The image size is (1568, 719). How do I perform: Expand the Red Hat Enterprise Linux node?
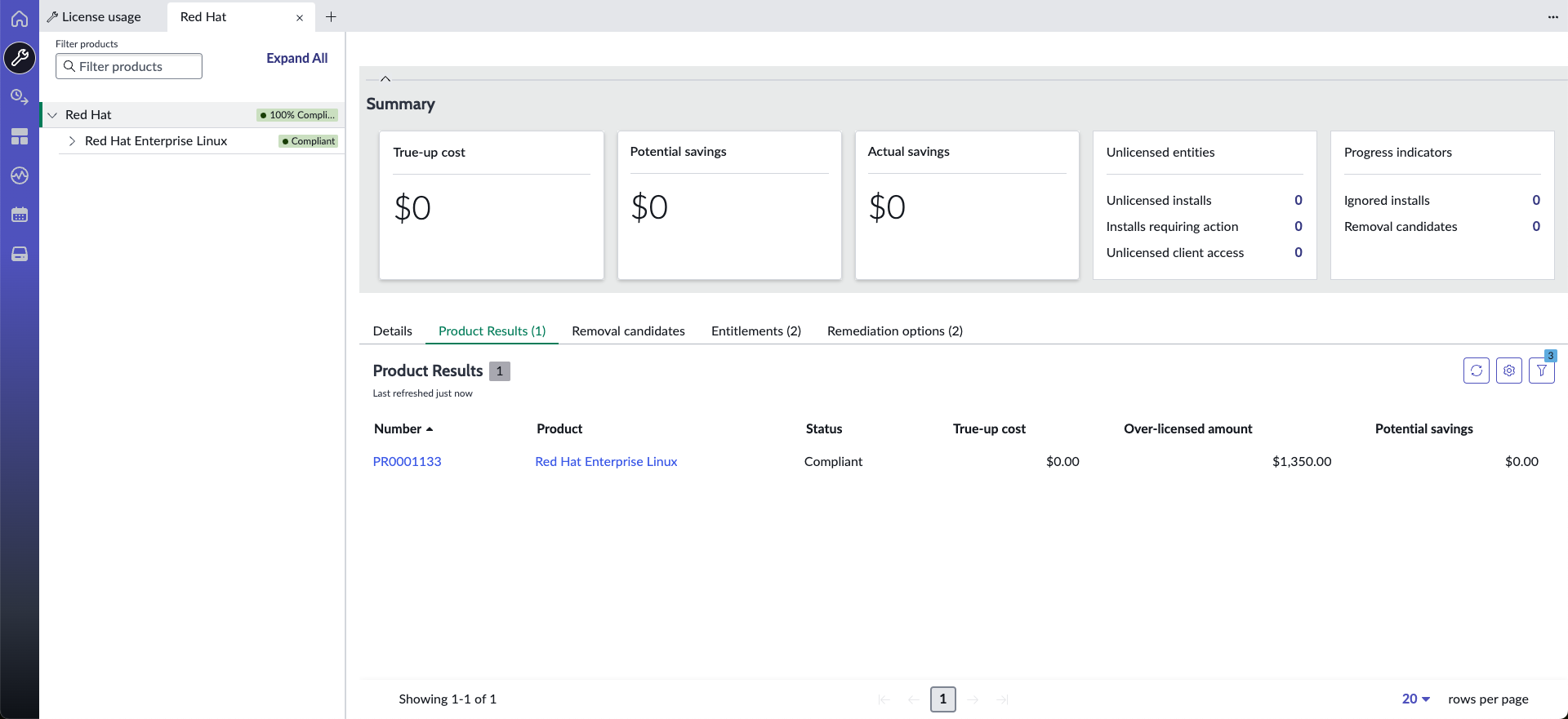coord(72,141)
